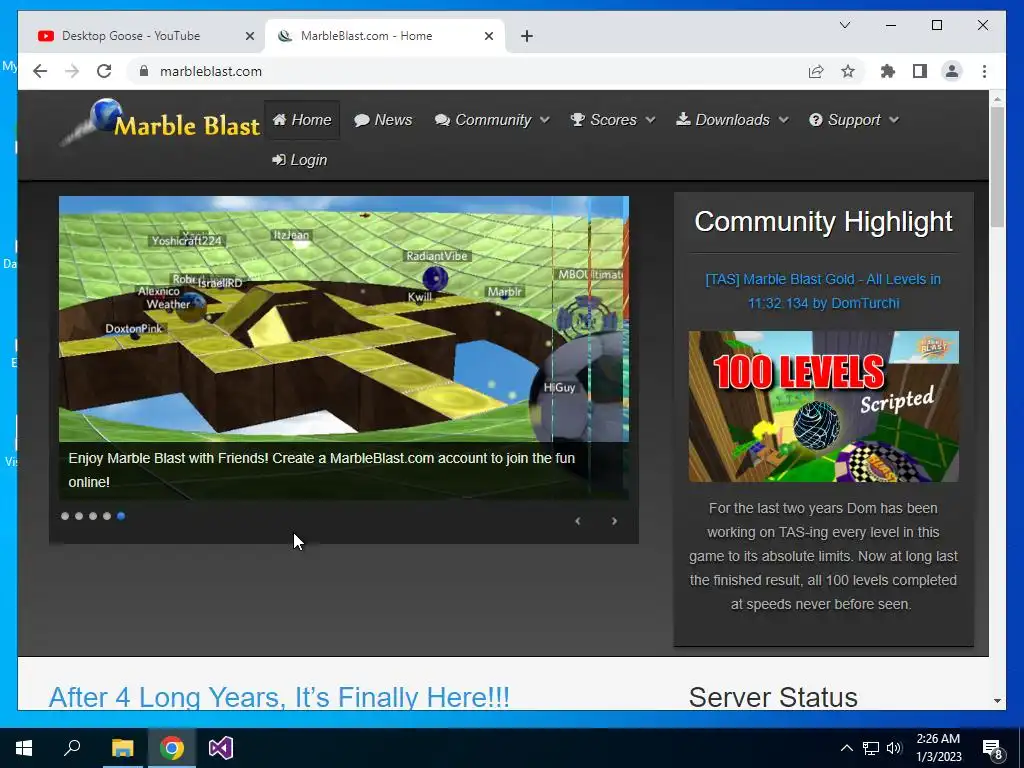The height and width of the screenshot is (768, 1024).
Task: Open the Login link
Action: pos(300,160)
